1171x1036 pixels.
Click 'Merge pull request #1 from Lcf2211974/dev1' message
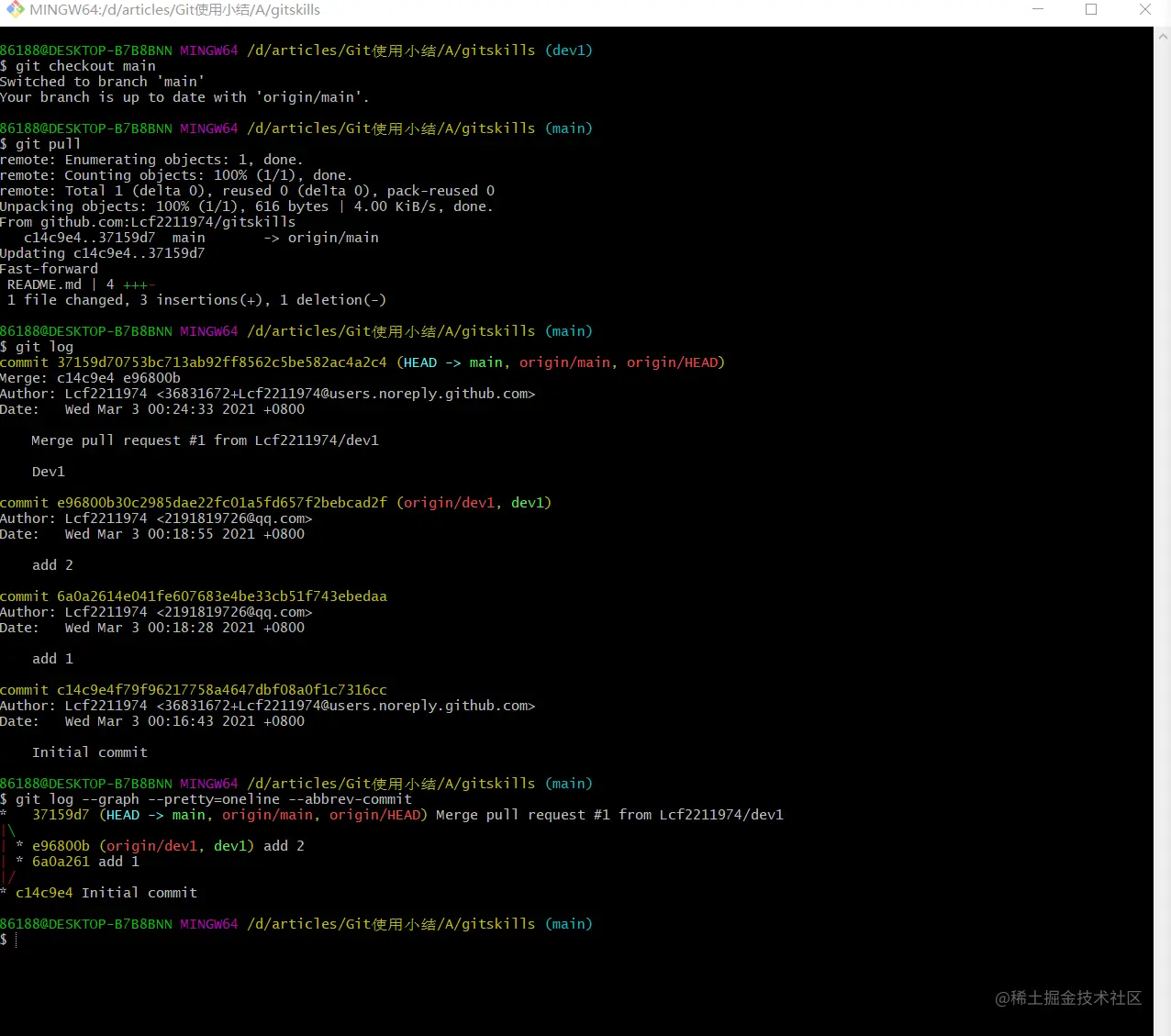tap(205, 440)
